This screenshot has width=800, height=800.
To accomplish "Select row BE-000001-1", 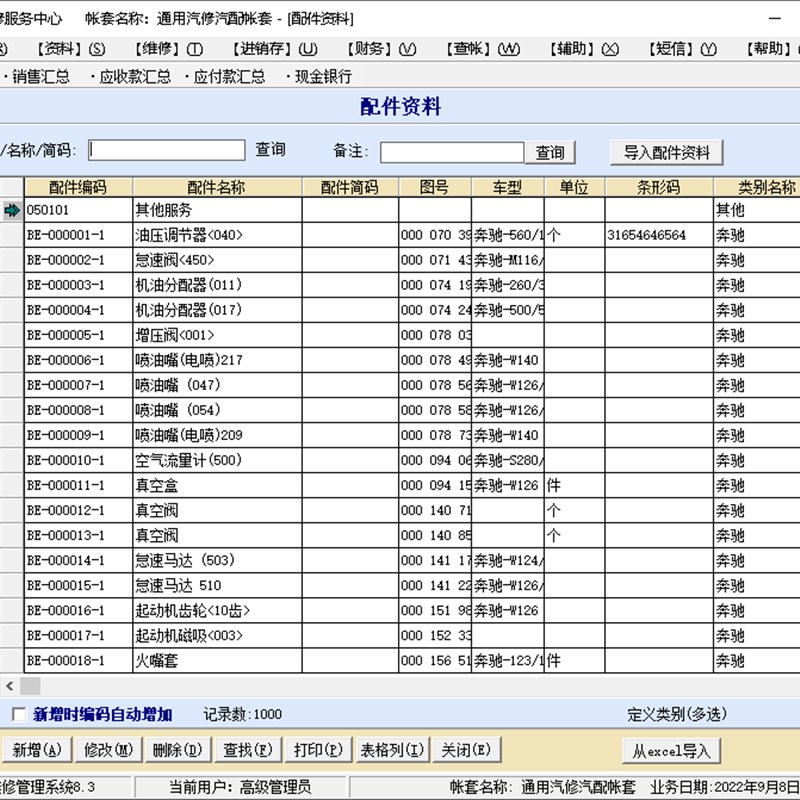I will pos(78,235).
